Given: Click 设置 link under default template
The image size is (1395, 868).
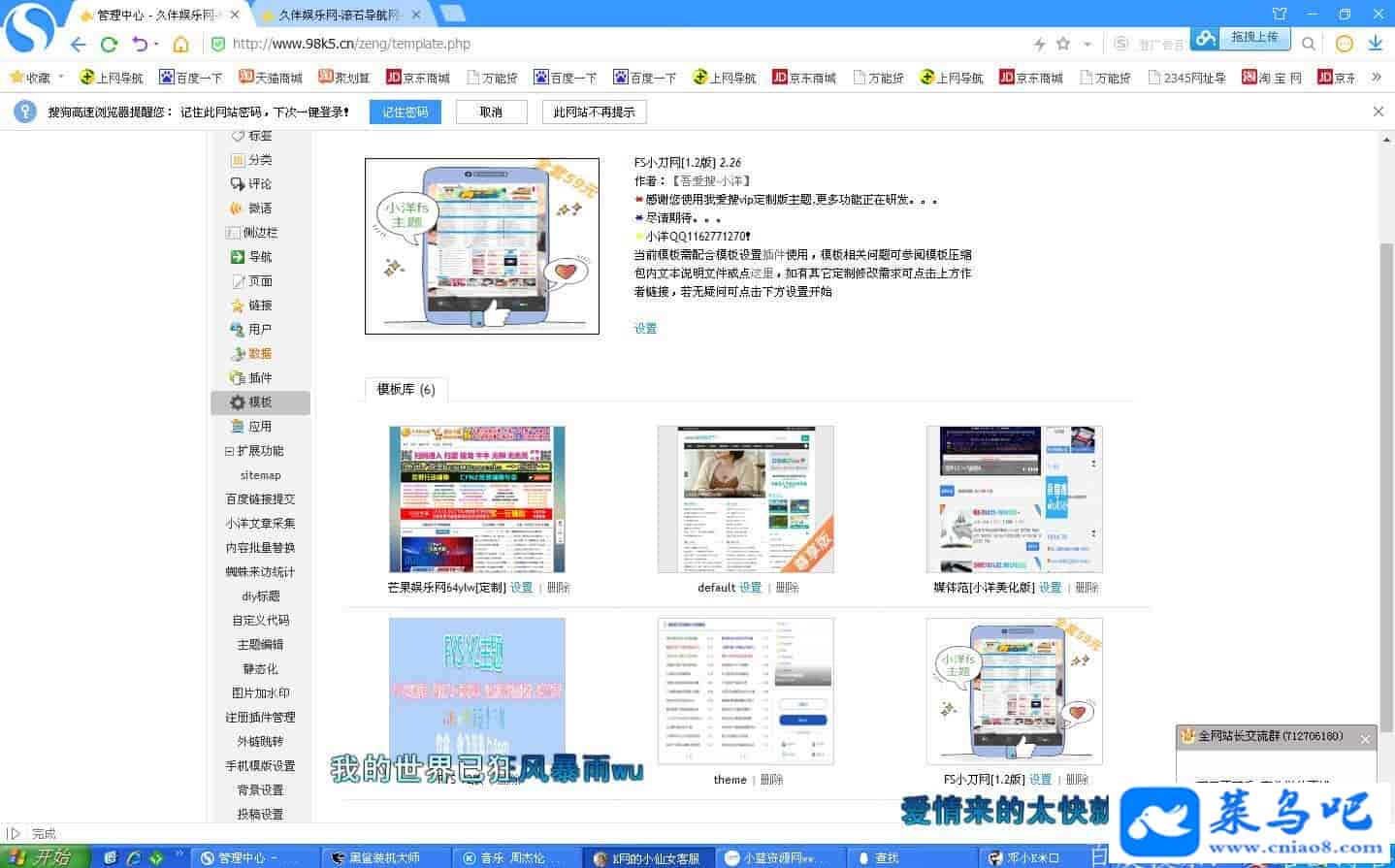Looking at the screenshot, I should click(x=750, y=588).
